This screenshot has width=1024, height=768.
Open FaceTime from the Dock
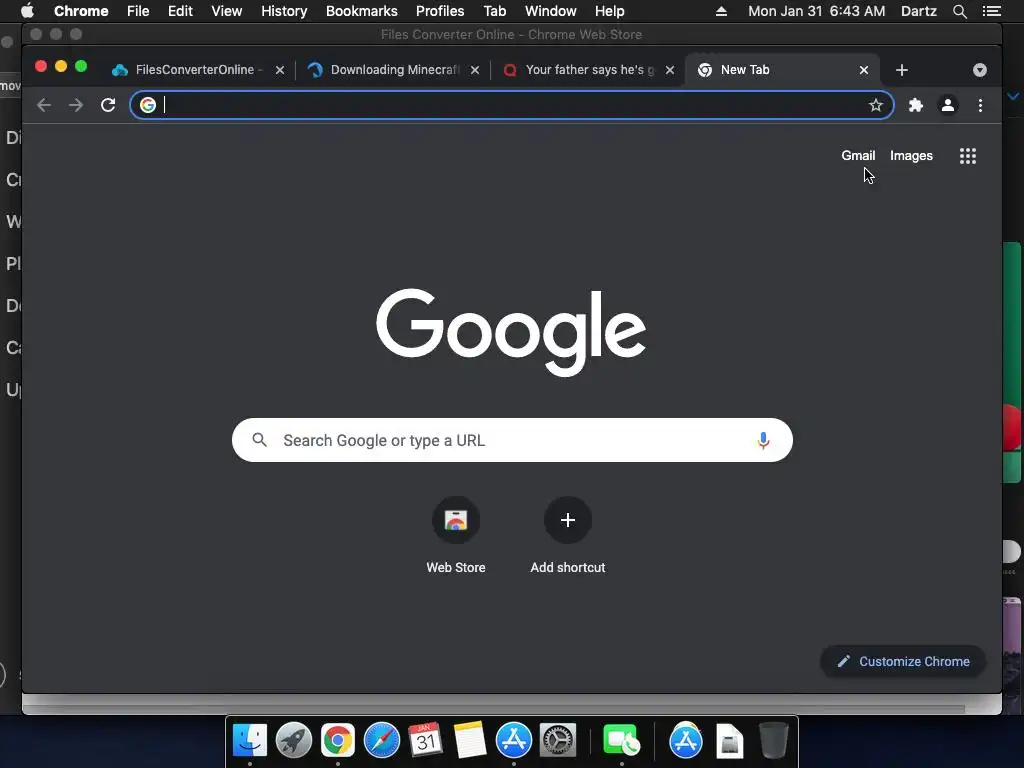pyautogui.click(x=620, y=741)
